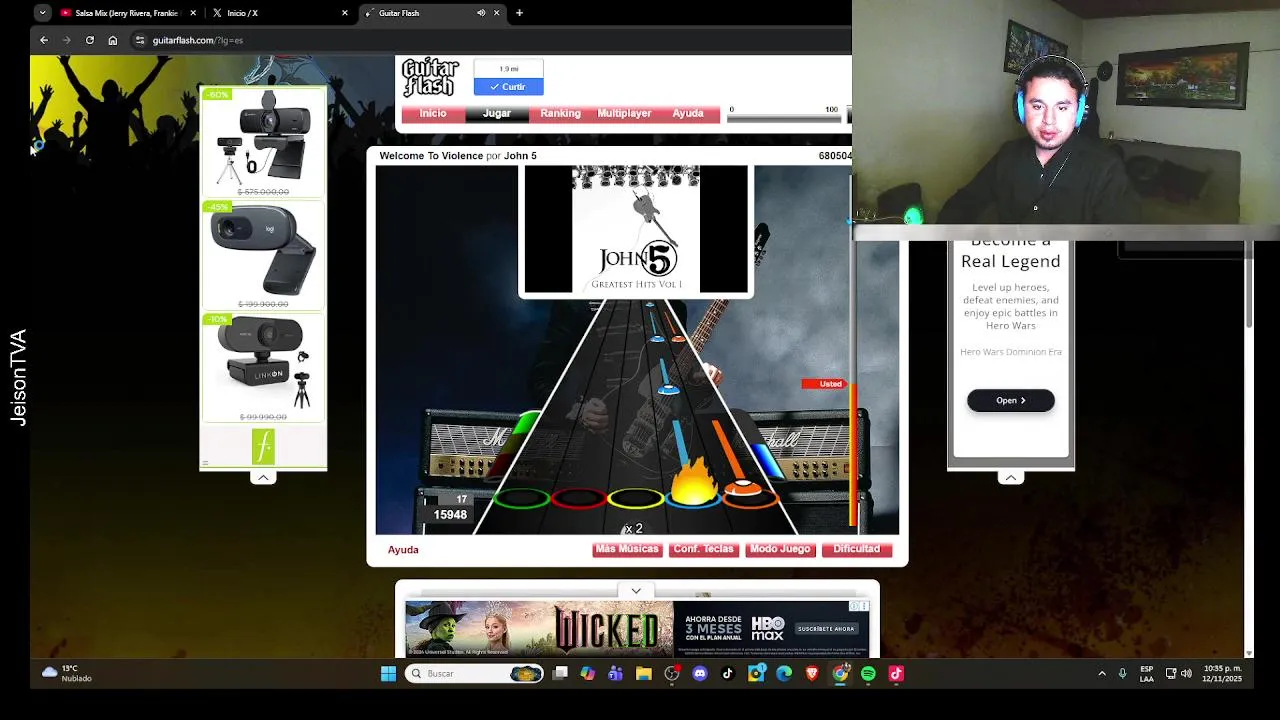Open the network tray icon
The image size is (1280, 720).
[1171, 674]
